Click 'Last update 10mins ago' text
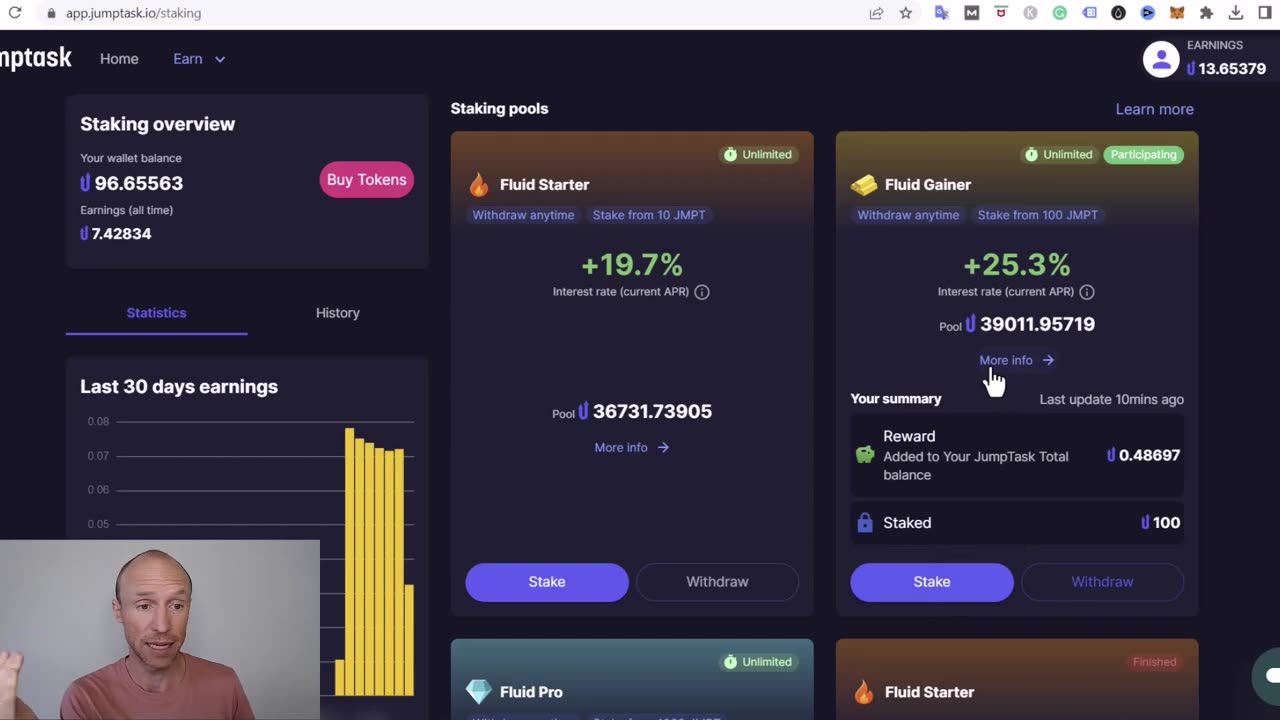The image size is (1280, 720). click(x=1111, y=399)
